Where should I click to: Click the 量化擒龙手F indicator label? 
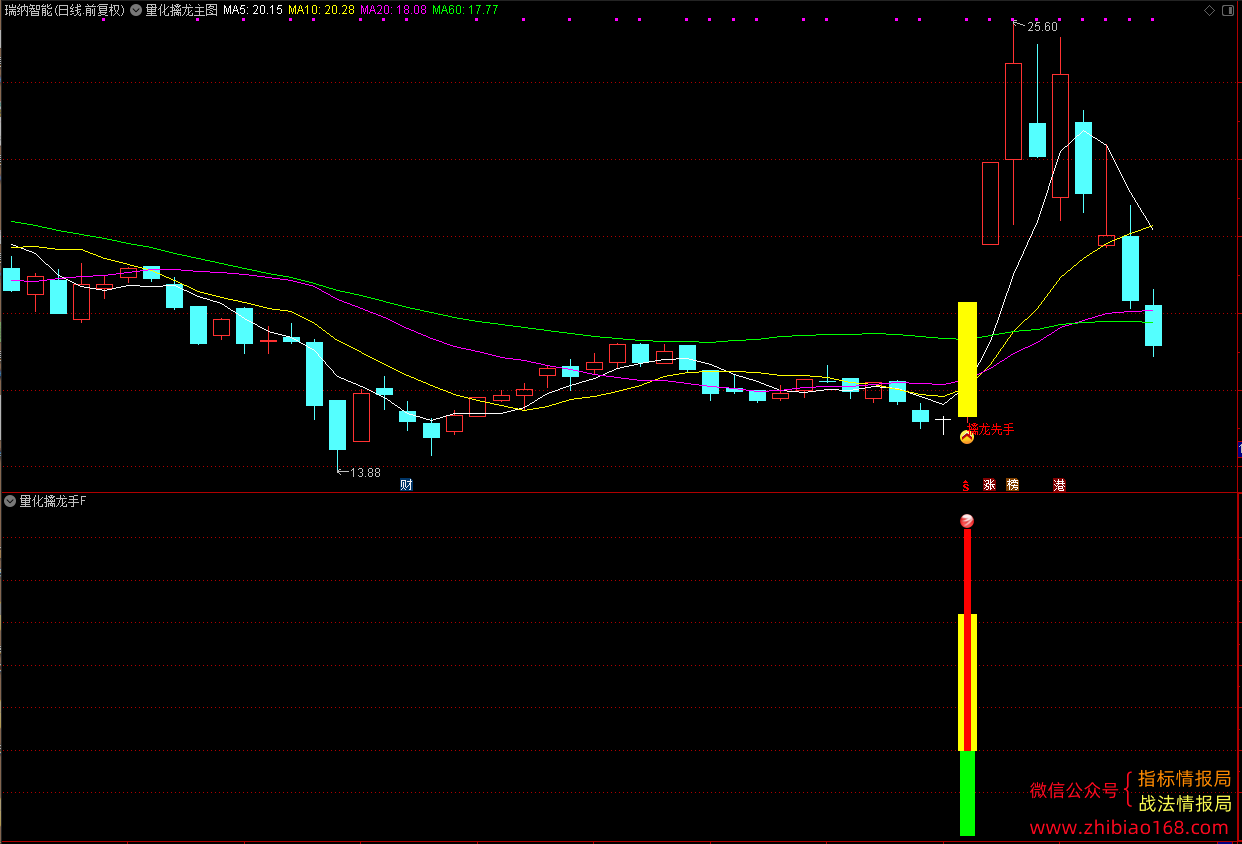(x=53, y=501)
